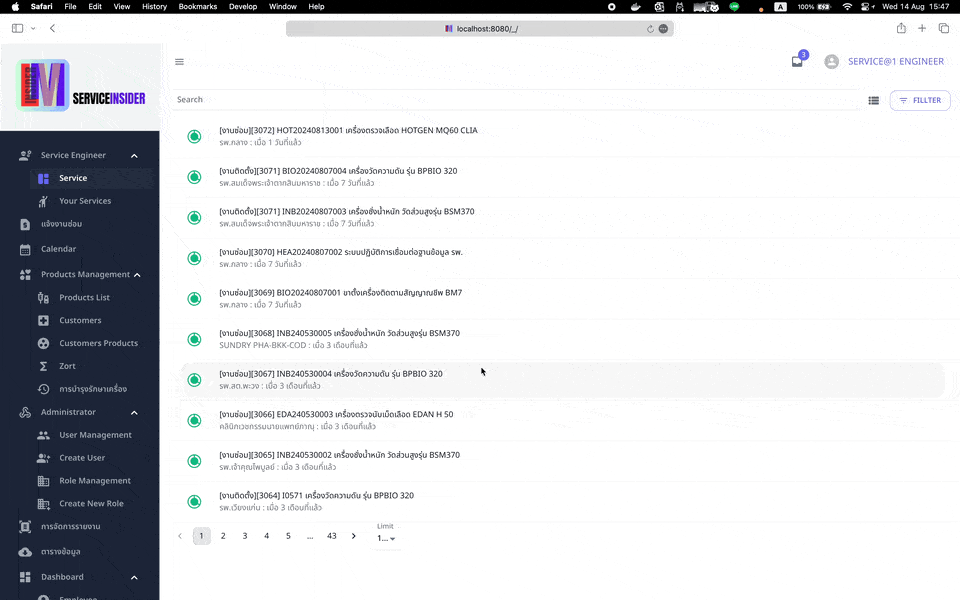Toggle the status circle on job I0571
Viewport: 960px width, 600px height.
tap(194, 500)
